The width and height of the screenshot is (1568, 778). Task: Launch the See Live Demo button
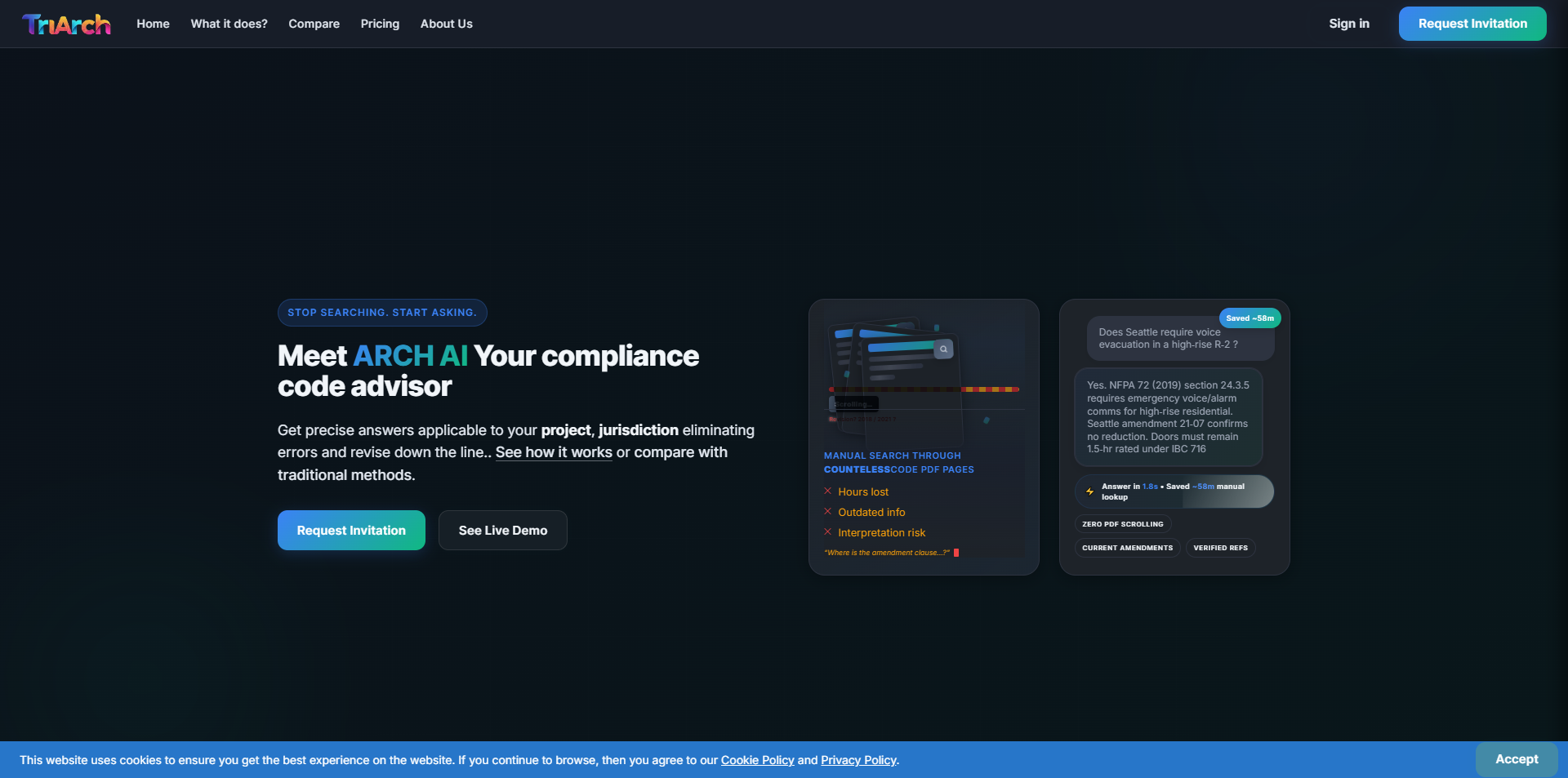coord(502,531)
